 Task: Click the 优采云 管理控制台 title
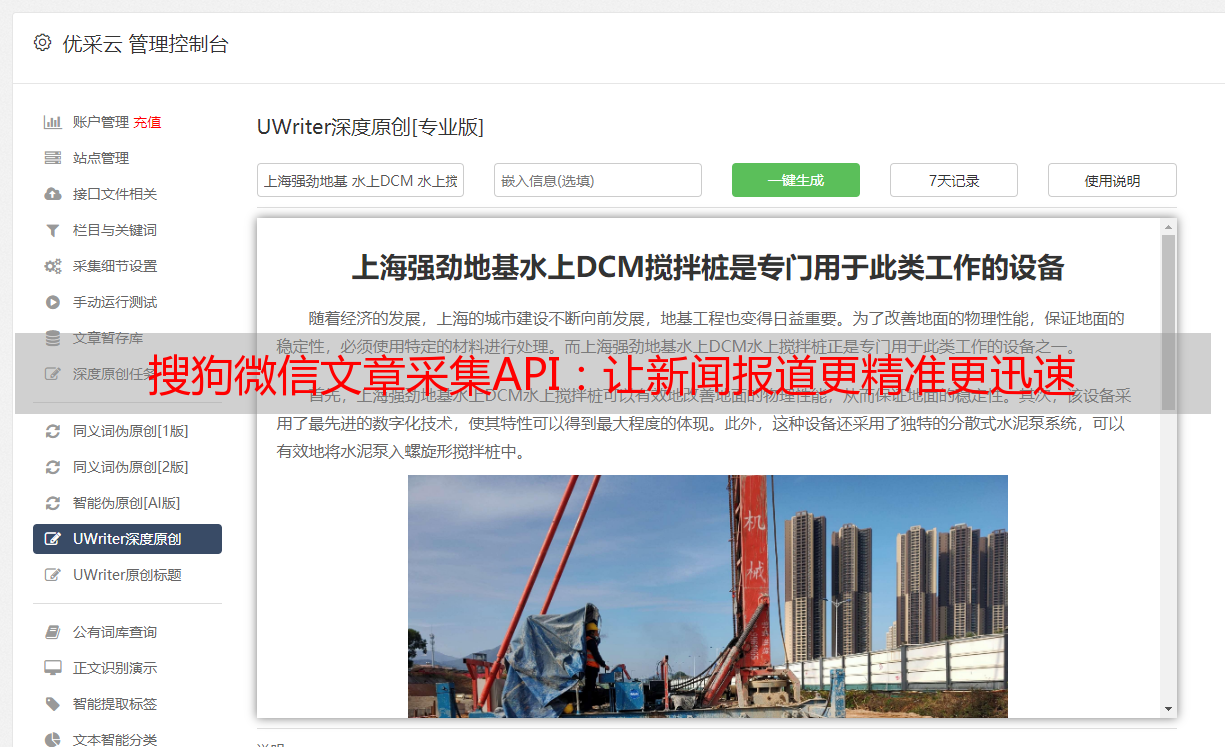pos(146,44)
